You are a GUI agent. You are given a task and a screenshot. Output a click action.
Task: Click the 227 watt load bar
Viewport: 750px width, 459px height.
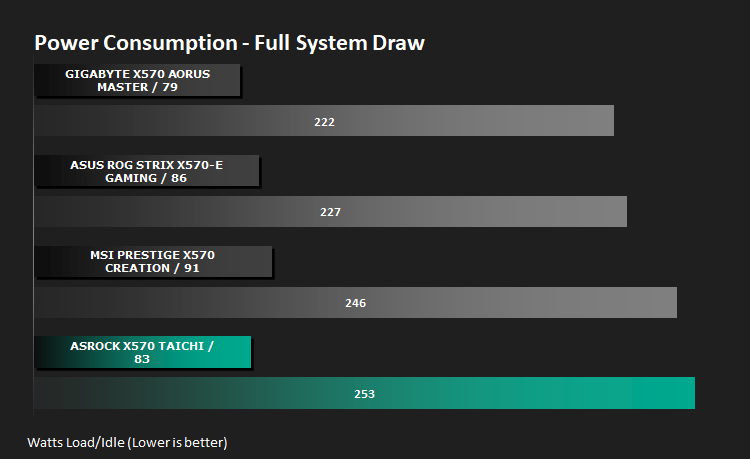tap(331, 211)
